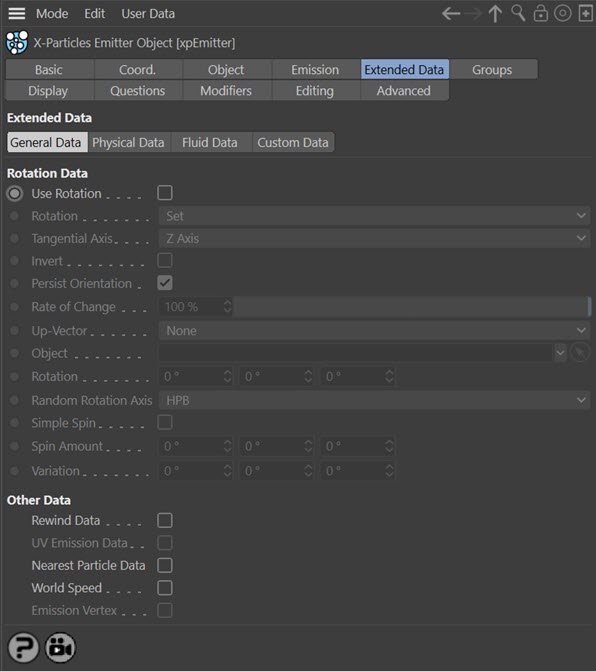
Task: Click the Use Rotation animation dot
Action: (15, 193)
